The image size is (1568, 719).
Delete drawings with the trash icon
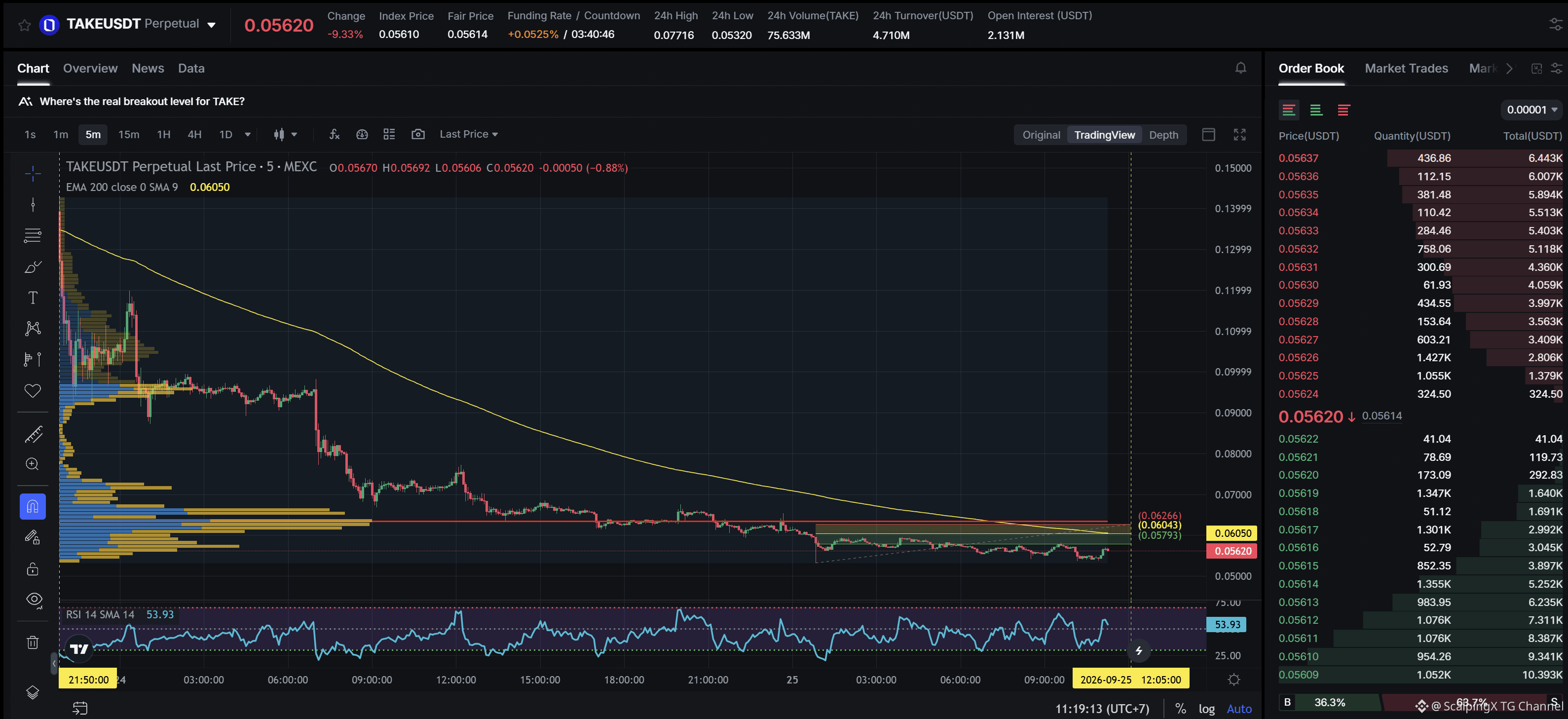click(x=33, y=643)
